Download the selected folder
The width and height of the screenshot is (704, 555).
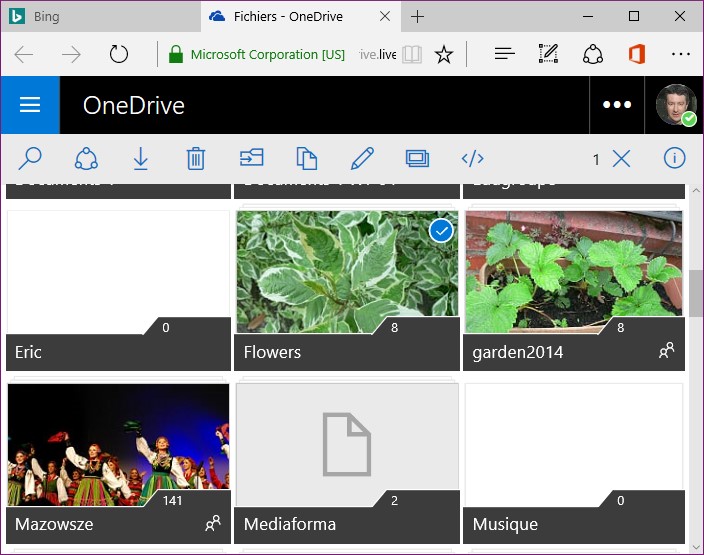tap(141, 158)
